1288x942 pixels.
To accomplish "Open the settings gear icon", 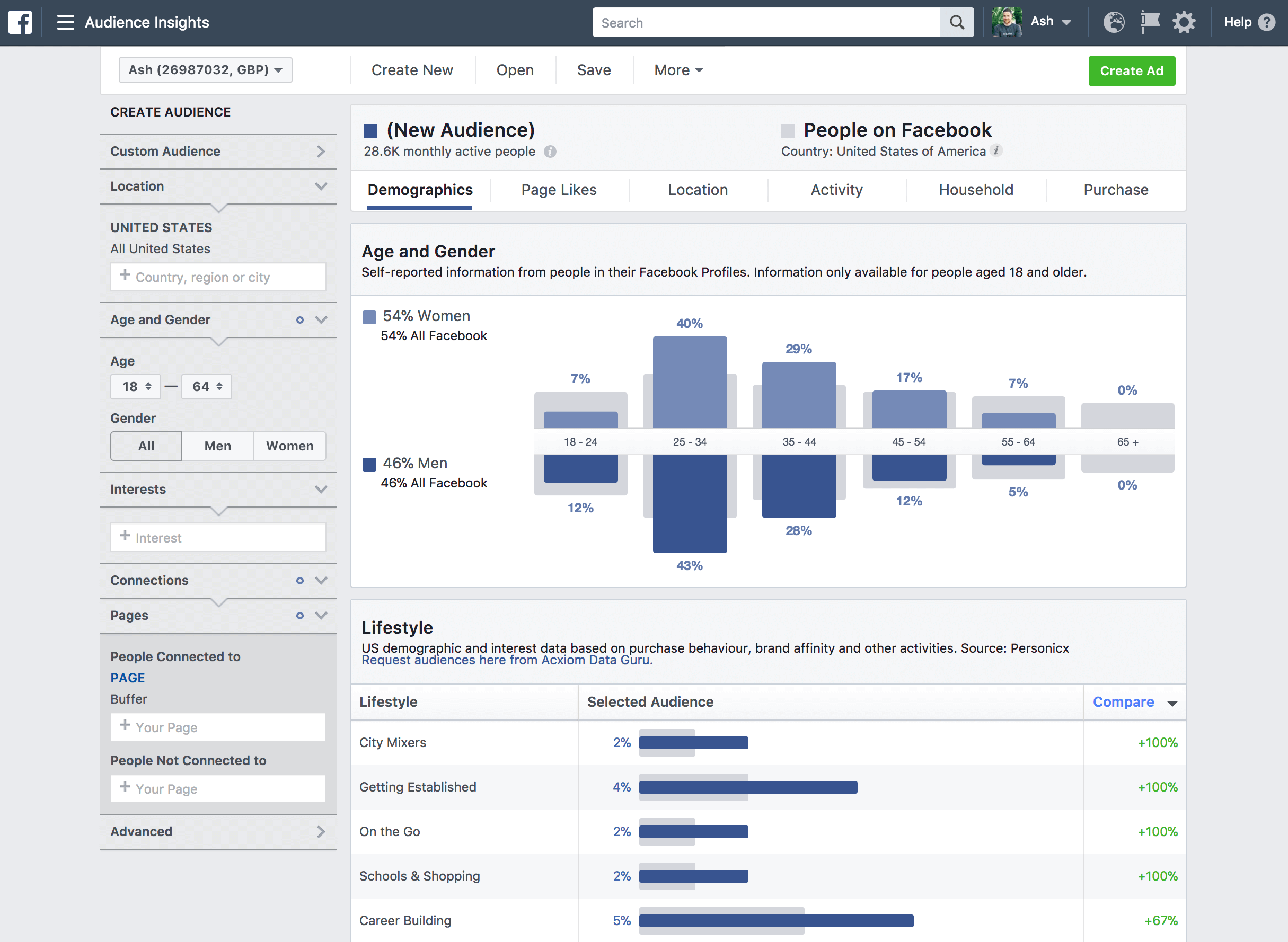I will (1183, 22).
